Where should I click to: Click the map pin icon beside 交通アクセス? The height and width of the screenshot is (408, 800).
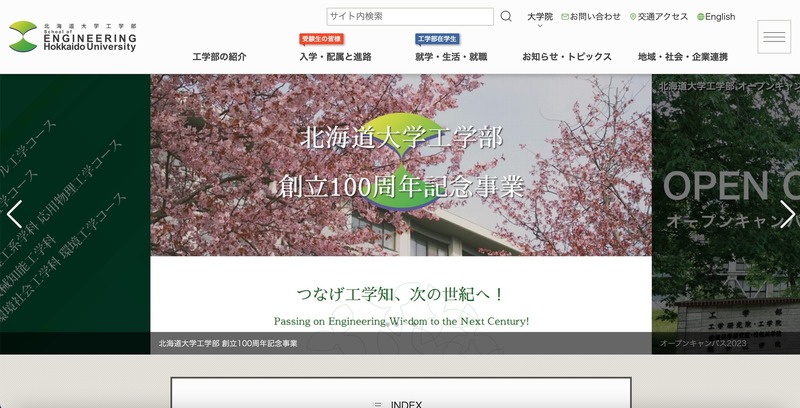pos(633,17)
